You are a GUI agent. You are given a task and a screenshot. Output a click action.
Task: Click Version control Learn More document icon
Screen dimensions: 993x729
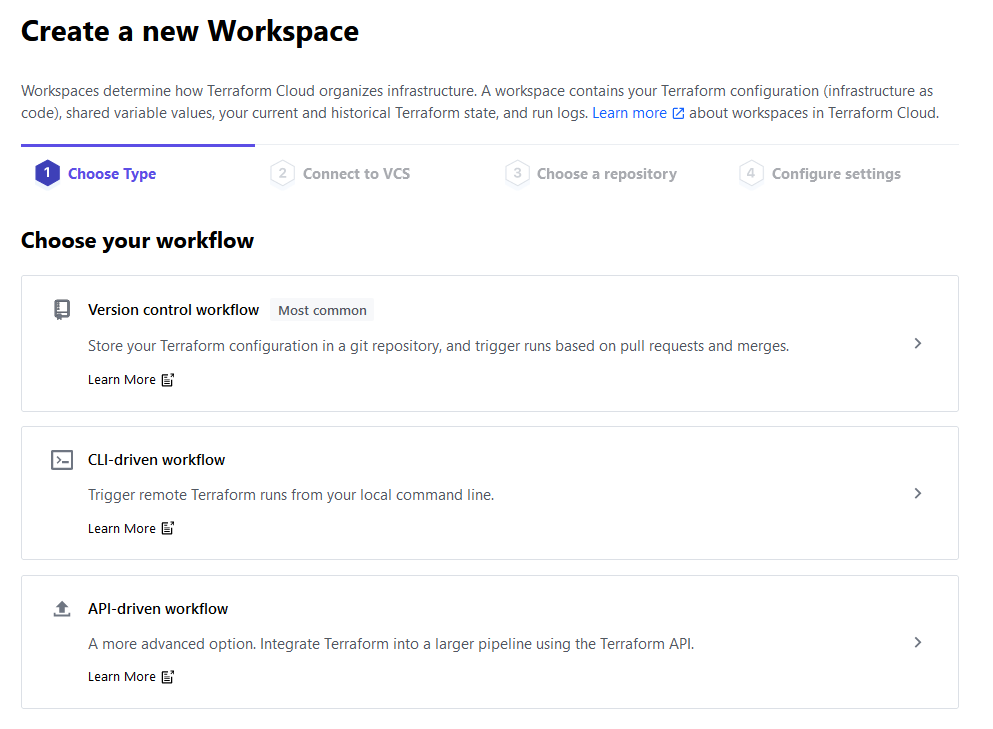[168, 379]
